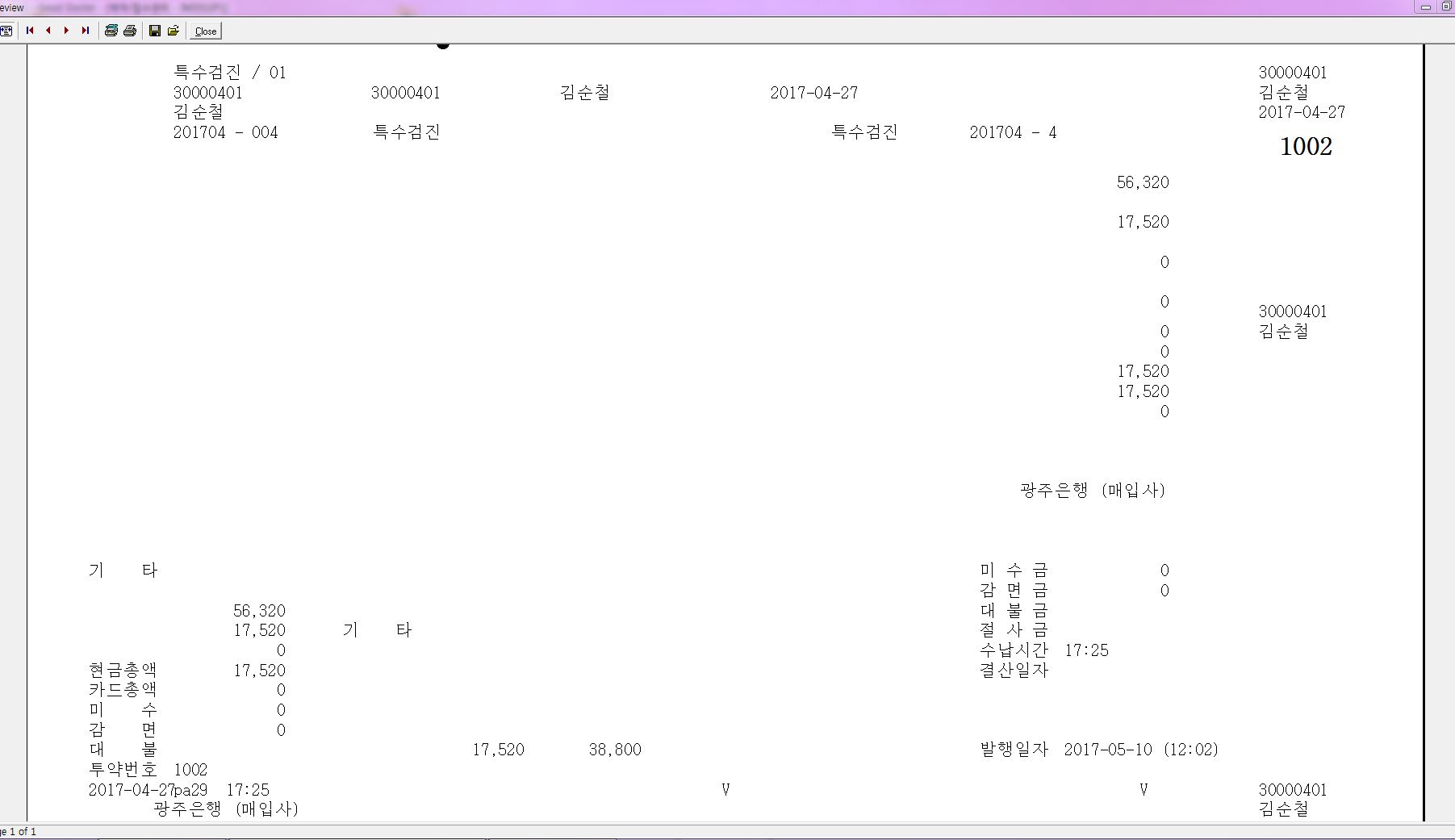The width and height of the screenshot is (1455, 840).
Task: Click the page 1 of 1 status indicator
Action: coord(19,831)
